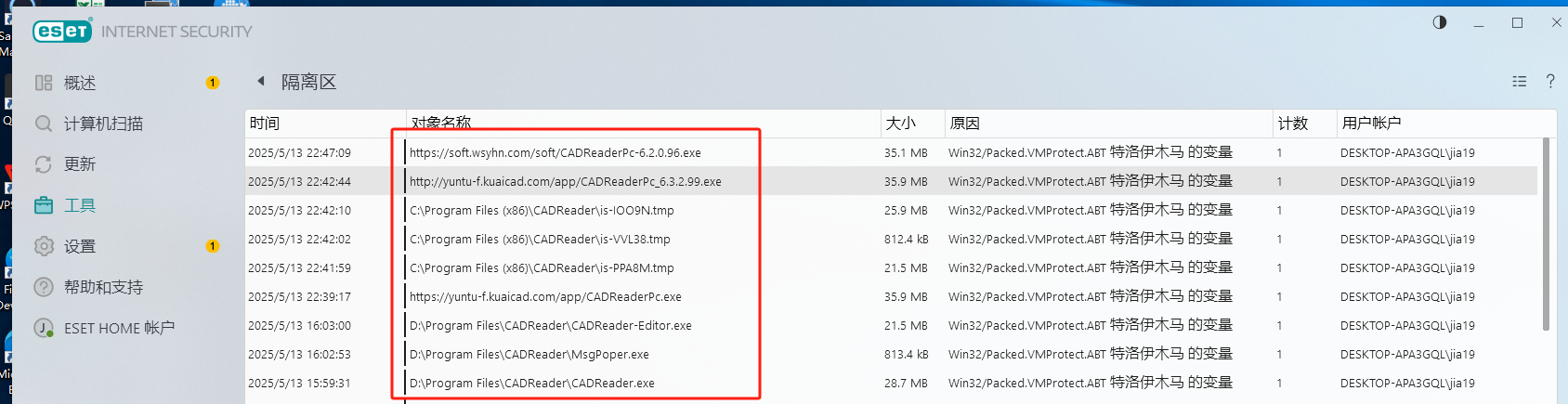Select row is-VVL38.tmp
Screen dimensions: 1568x404
tap(891, 239)
